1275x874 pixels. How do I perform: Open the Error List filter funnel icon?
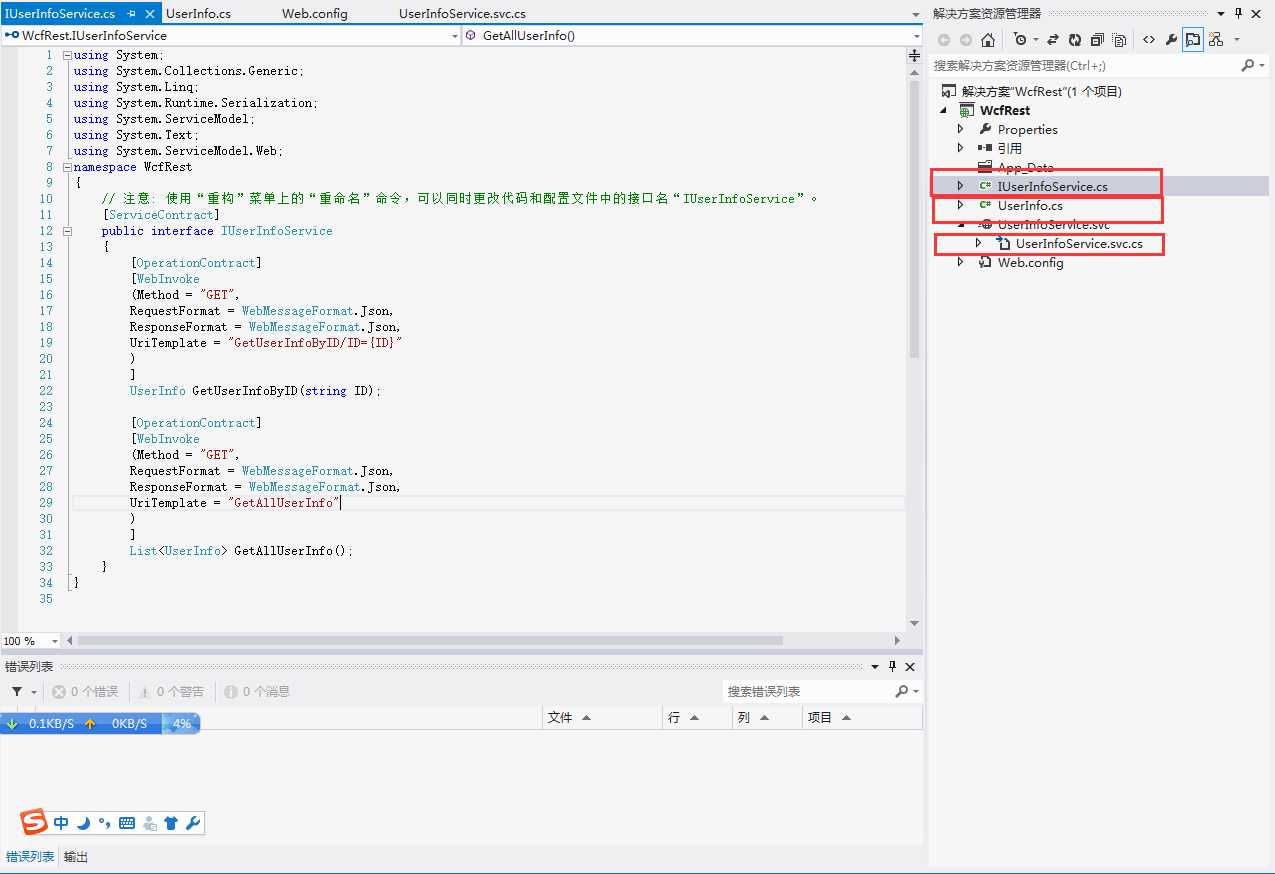point(17,692)
